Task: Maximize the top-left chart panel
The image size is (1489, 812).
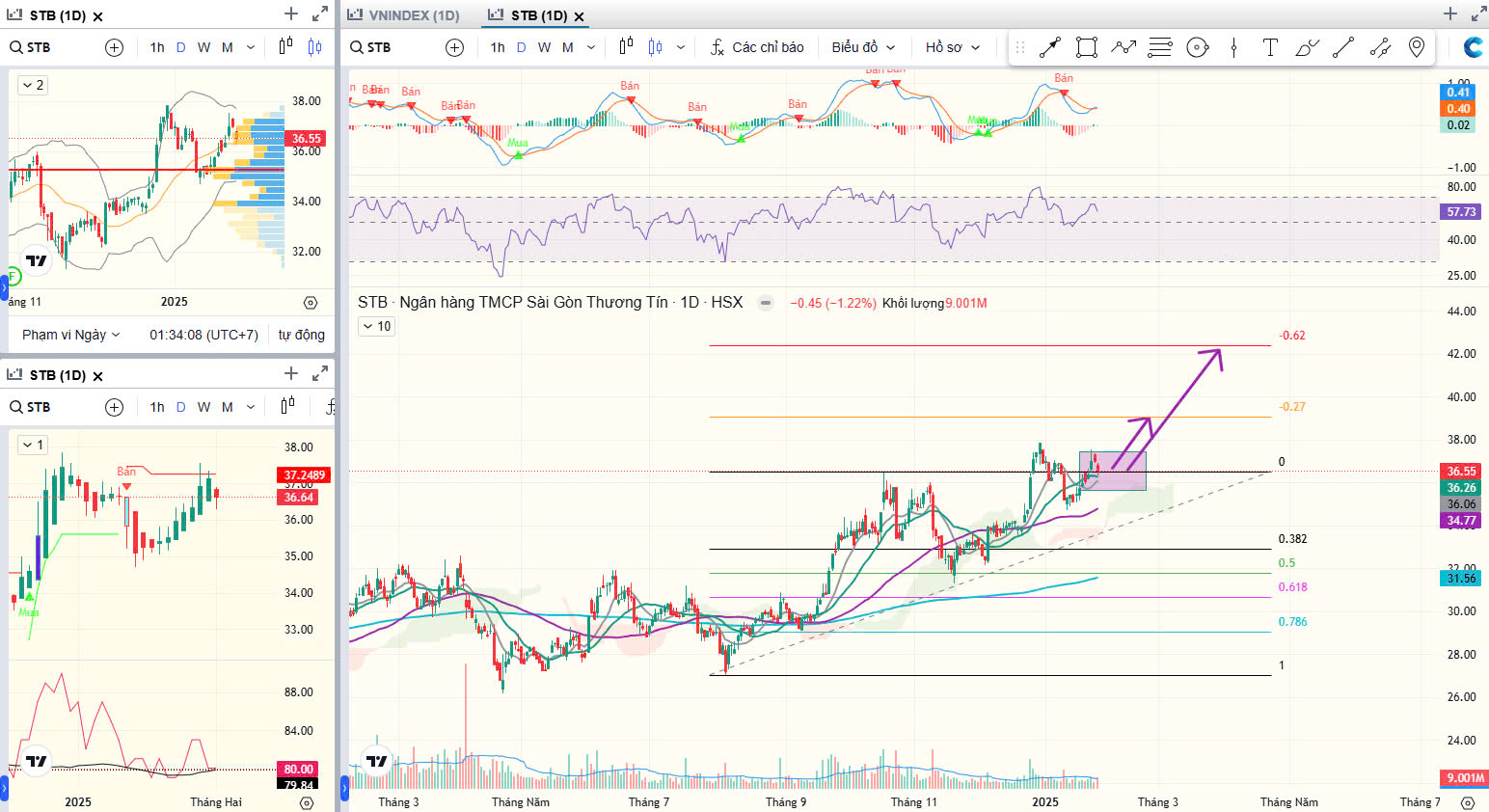Action: pos(320,14)
